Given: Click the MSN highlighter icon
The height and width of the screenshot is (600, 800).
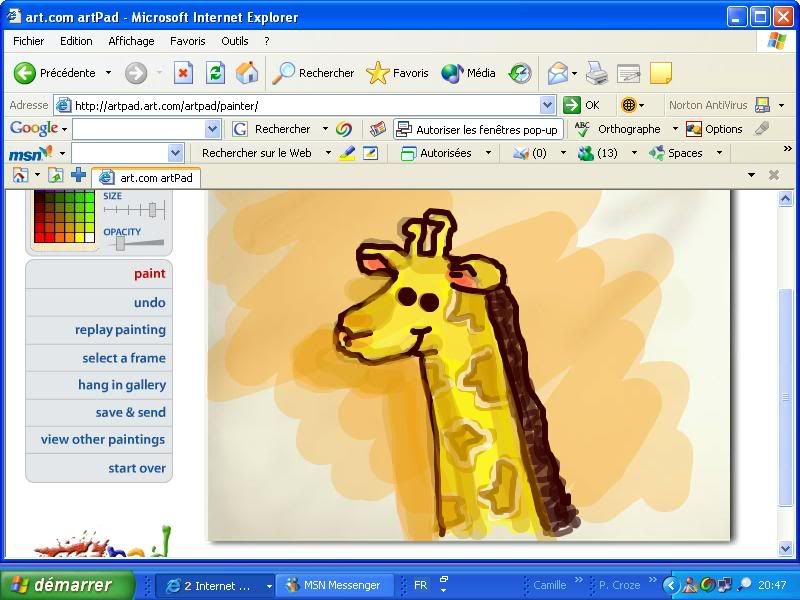Looking at the screenshot, I should coord(347,153).
